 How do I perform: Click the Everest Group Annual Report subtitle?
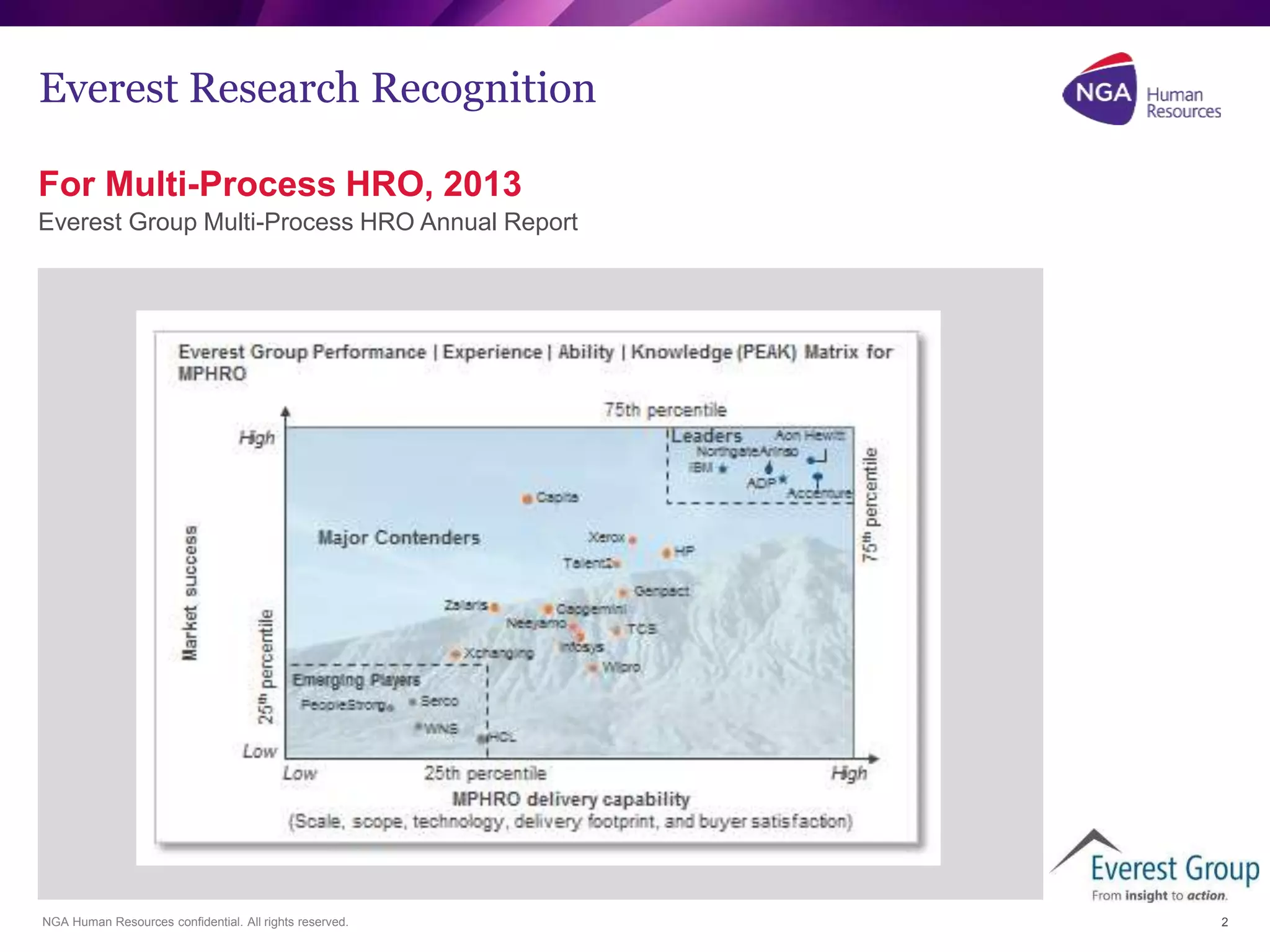coord(308,222)
